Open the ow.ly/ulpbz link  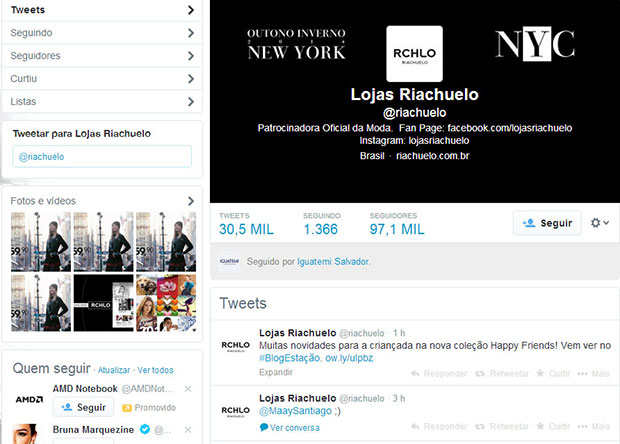(349, 358)
